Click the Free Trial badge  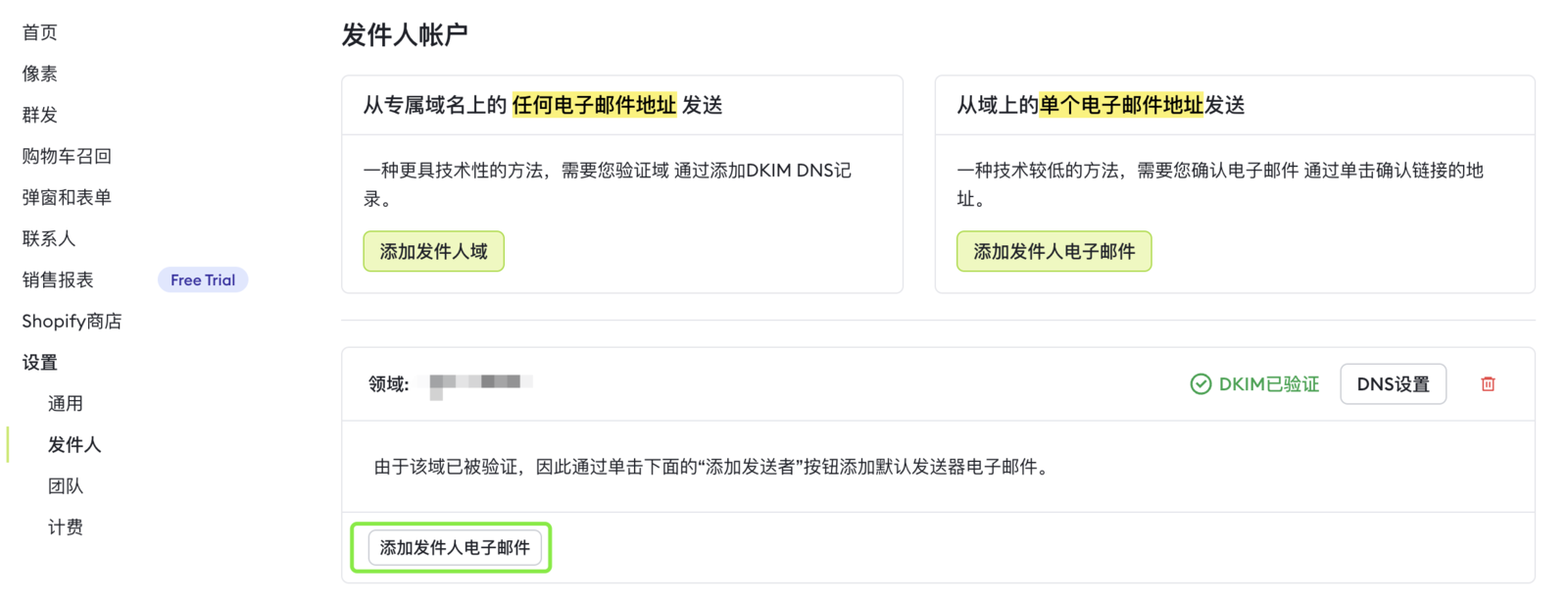[x=203, y=280]
